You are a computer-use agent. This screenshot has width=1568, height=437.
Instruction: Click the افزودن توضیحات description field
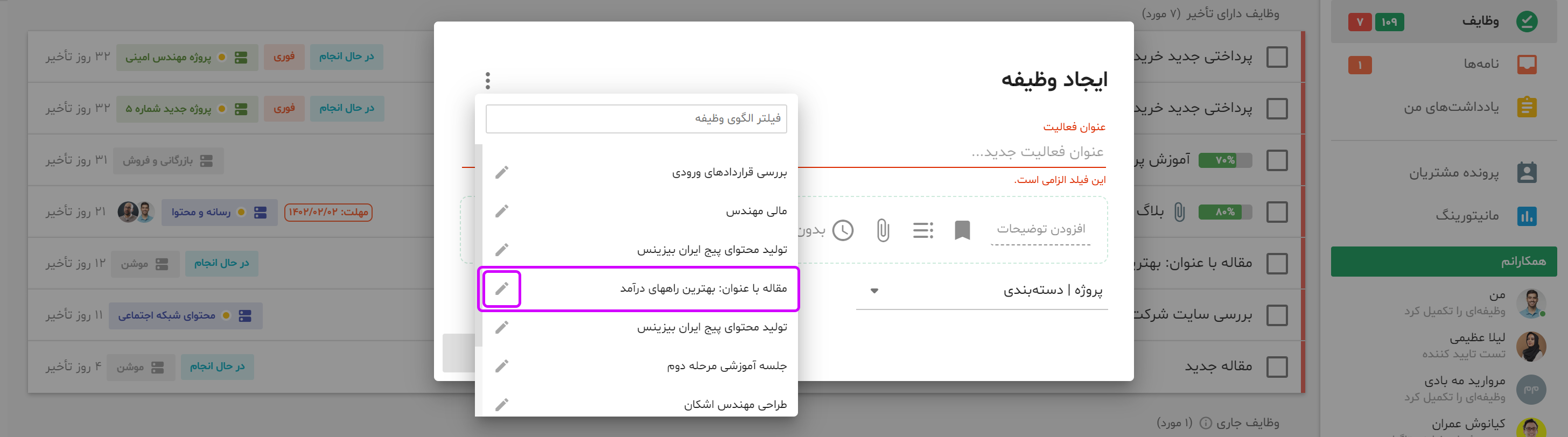pos(1040,229)
